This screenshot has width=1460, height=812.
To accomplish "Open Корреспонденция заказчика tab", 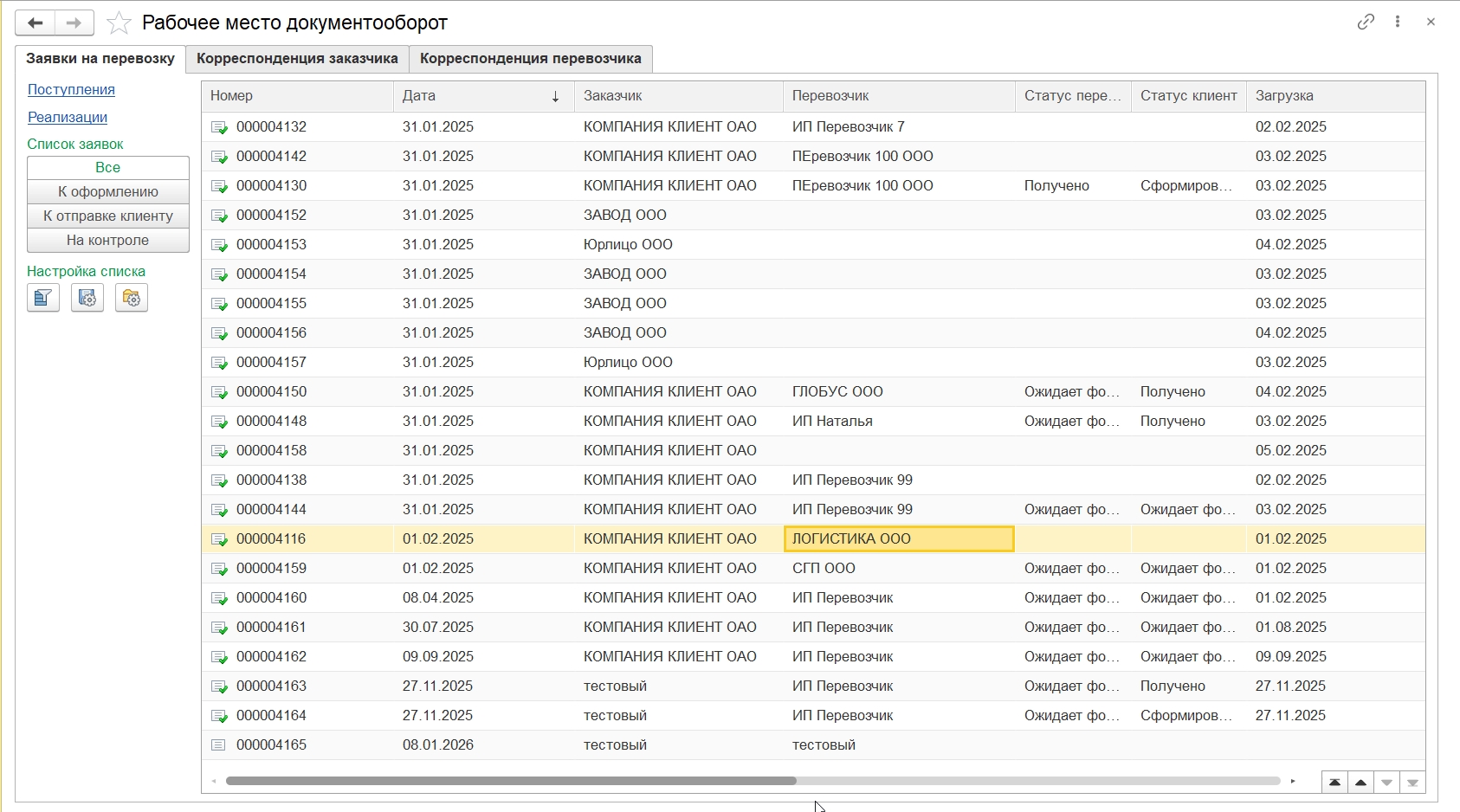I will 297,58.
